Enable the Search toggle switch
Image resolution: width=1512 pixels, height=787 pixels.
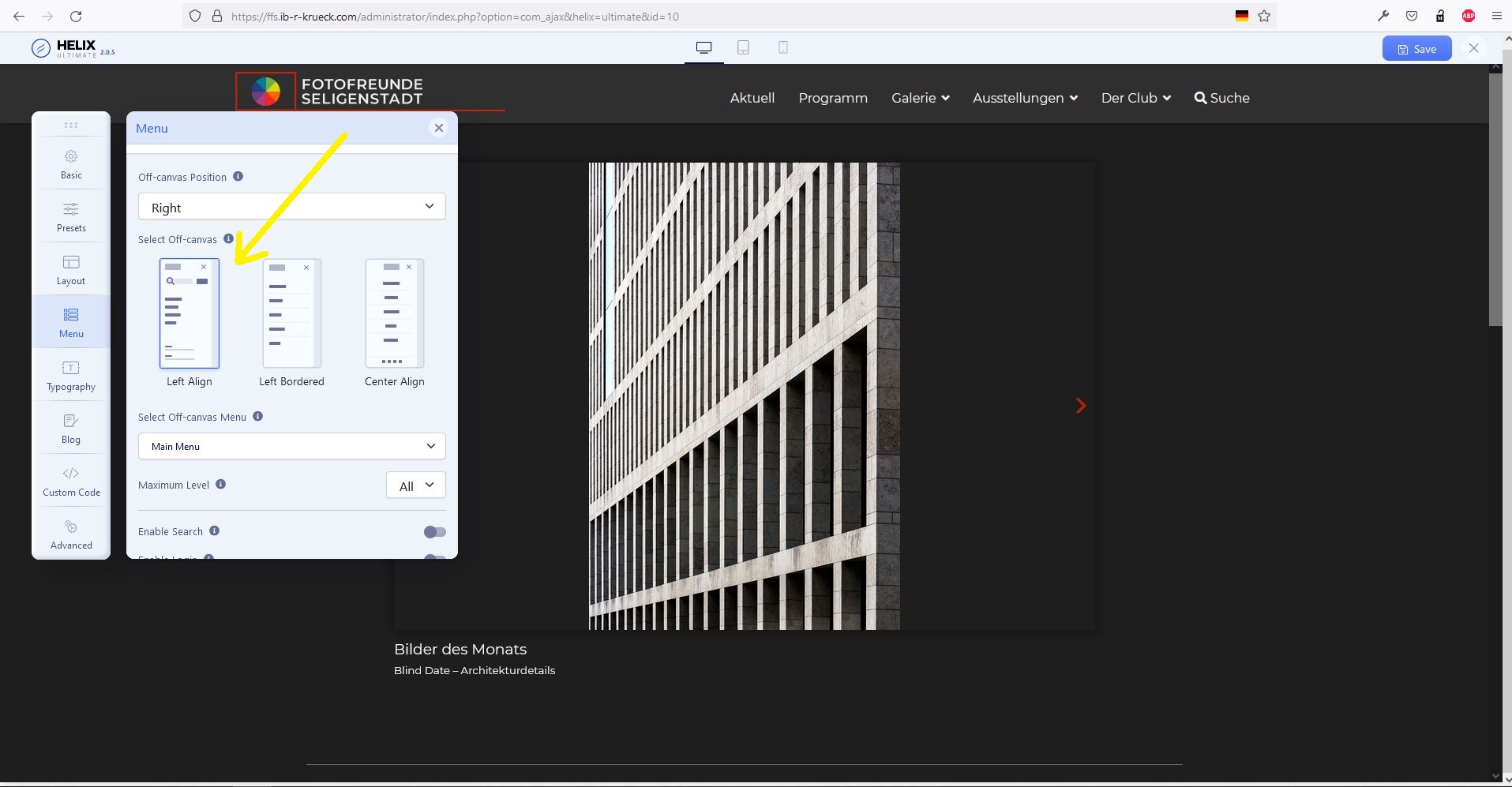(x=434, y=532)
